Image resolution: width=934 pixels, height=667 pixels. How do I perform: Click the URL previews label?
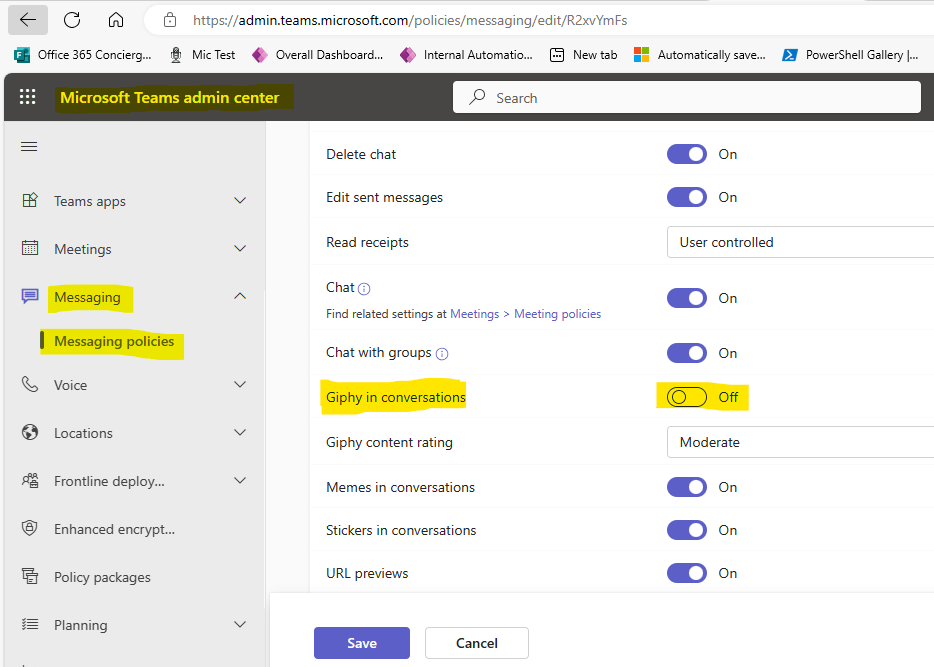[x=367, y=573]
